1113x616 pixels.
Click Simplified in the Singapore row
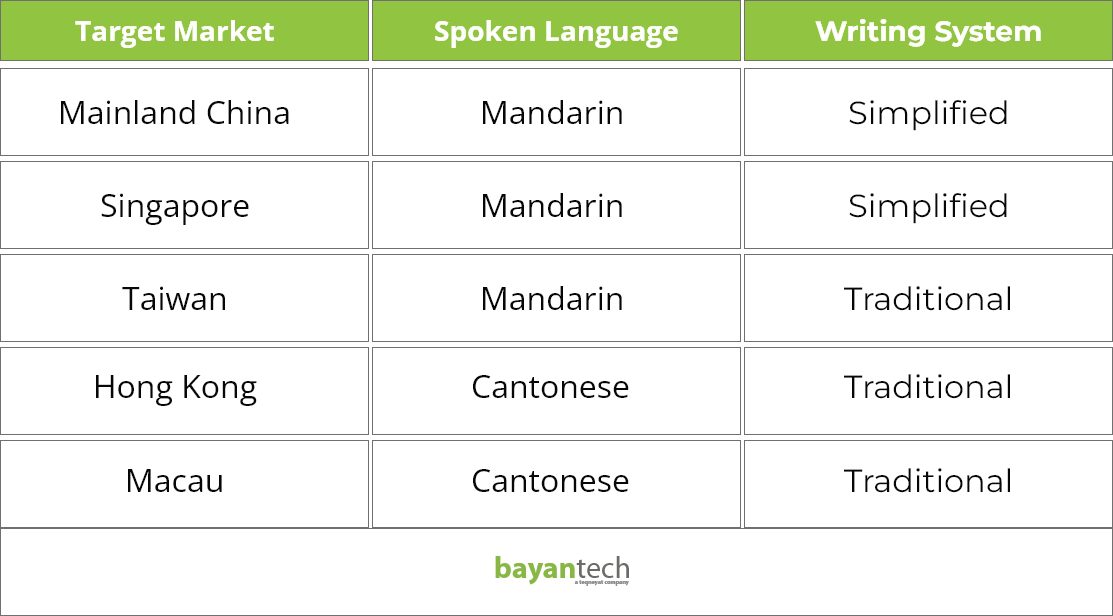click(928, 205)
